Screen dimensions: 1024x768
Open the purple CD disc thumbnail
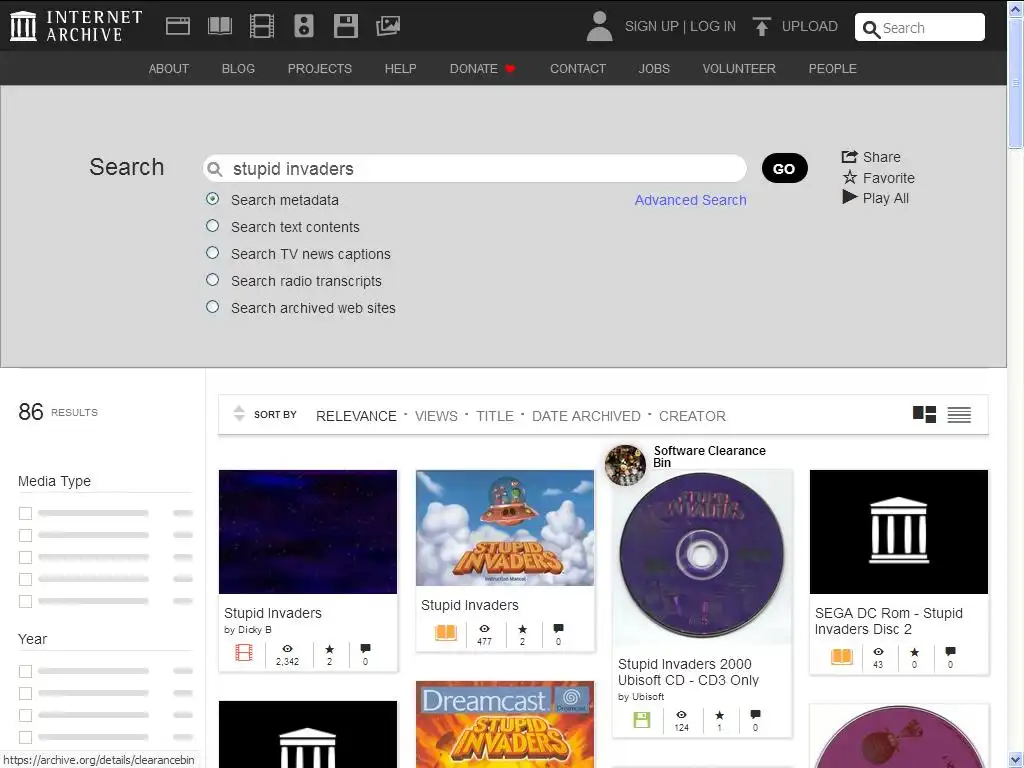pyautogui.click(x=702, y=557)
